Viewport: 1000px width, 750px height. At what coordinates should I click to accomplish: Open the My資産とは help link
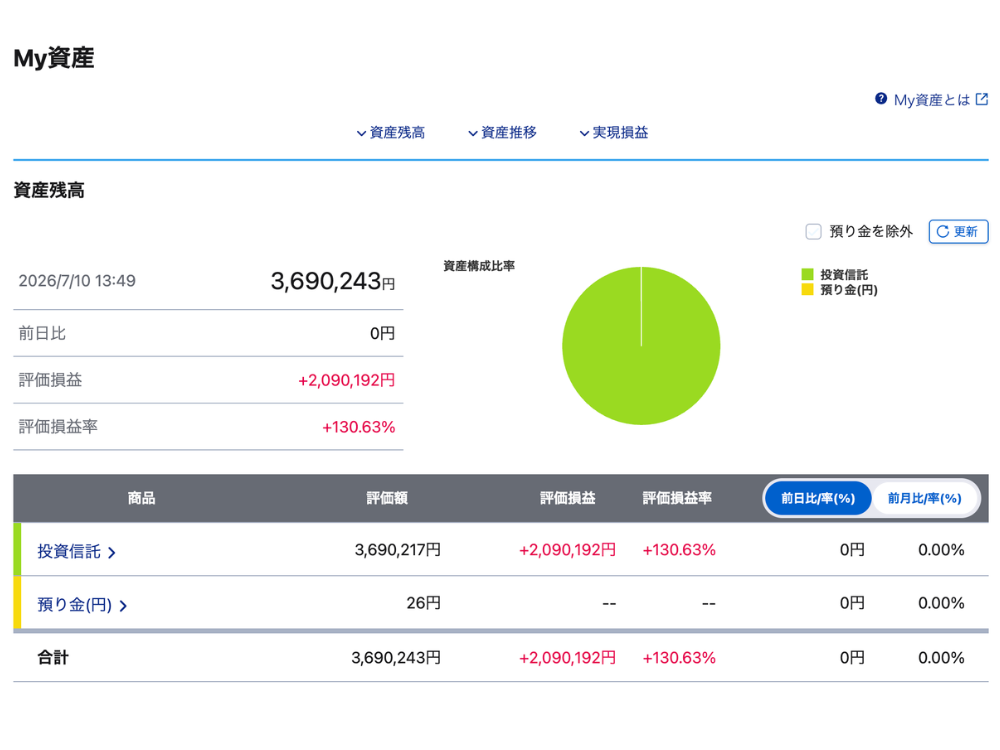tap(932, 99)
